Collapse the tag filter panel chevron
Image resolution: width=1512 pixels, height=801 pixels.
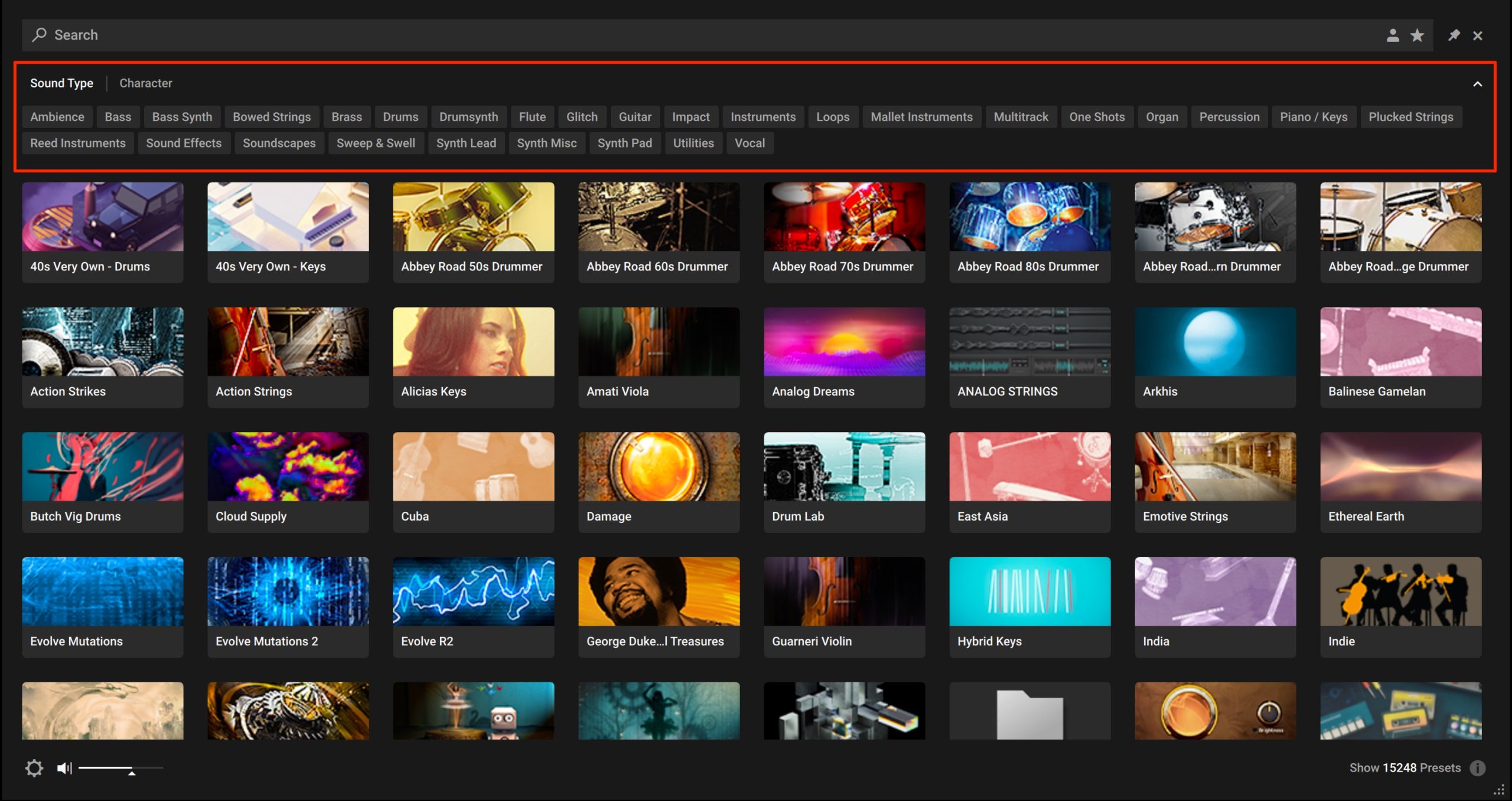1477,84
